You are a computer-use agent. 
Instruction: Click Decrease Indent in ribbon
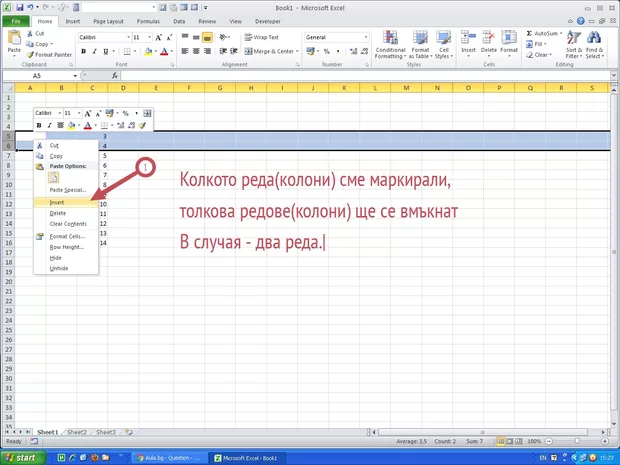point(223,51)
